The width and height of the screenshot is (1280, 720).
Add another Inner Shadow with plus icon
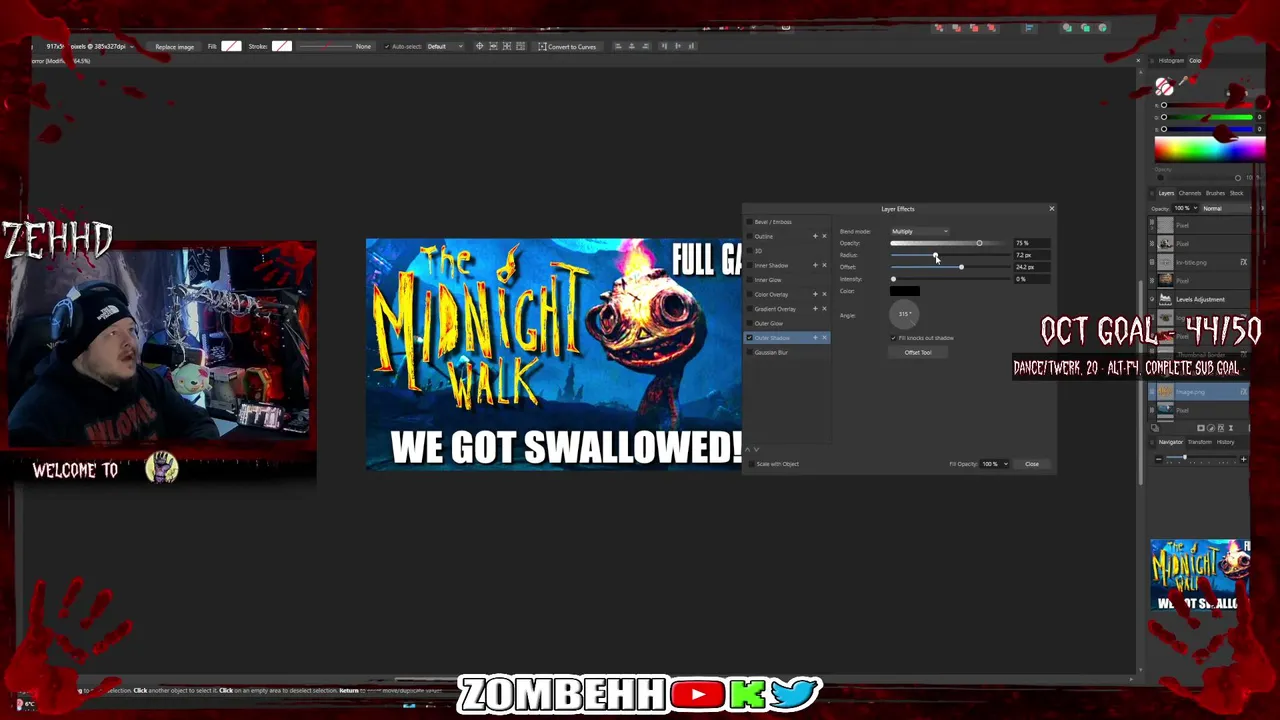(x=815, y=265)
